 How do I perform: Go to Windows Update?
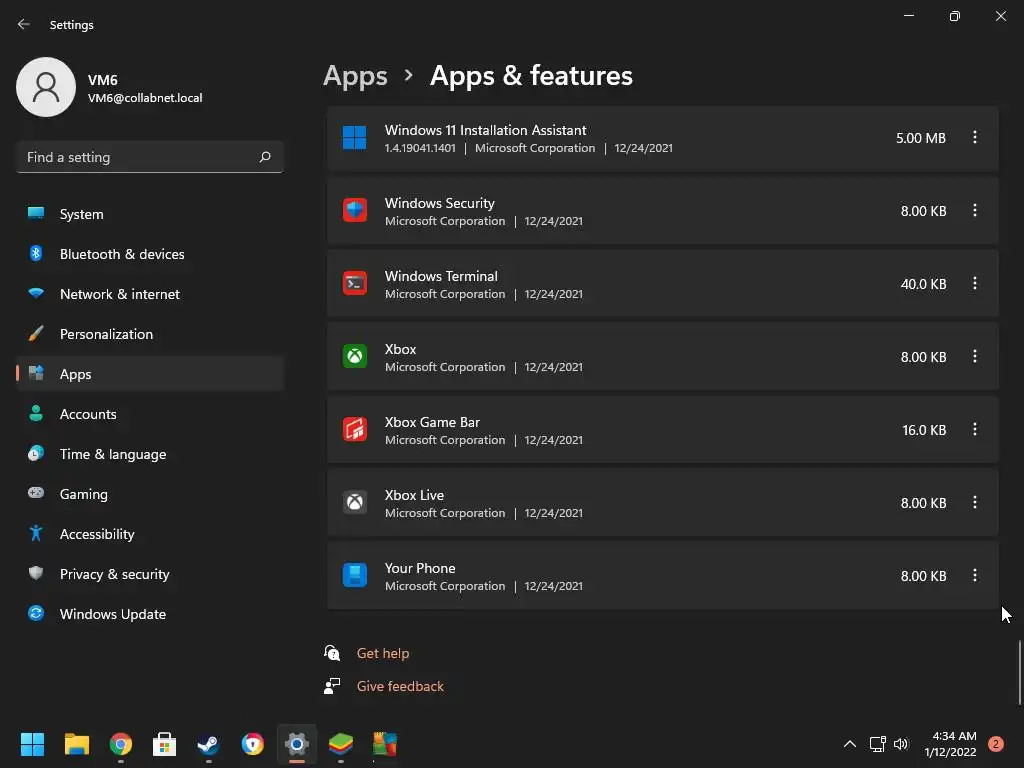(150, 614)
